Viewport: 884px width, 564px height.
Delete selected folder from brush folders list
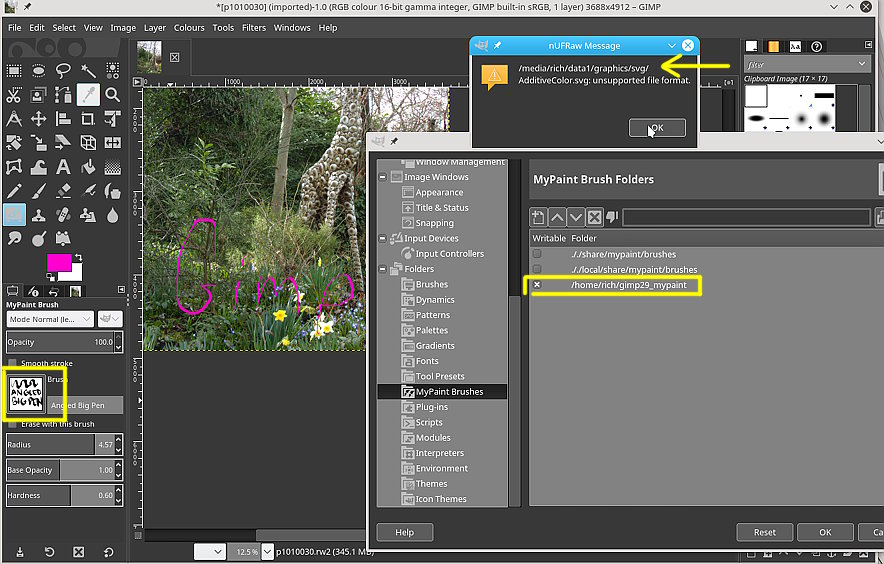point(594,217)
